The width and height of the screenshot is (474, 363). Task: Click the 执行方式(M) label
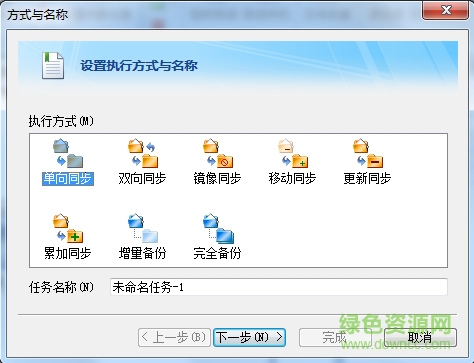[61, 121]
